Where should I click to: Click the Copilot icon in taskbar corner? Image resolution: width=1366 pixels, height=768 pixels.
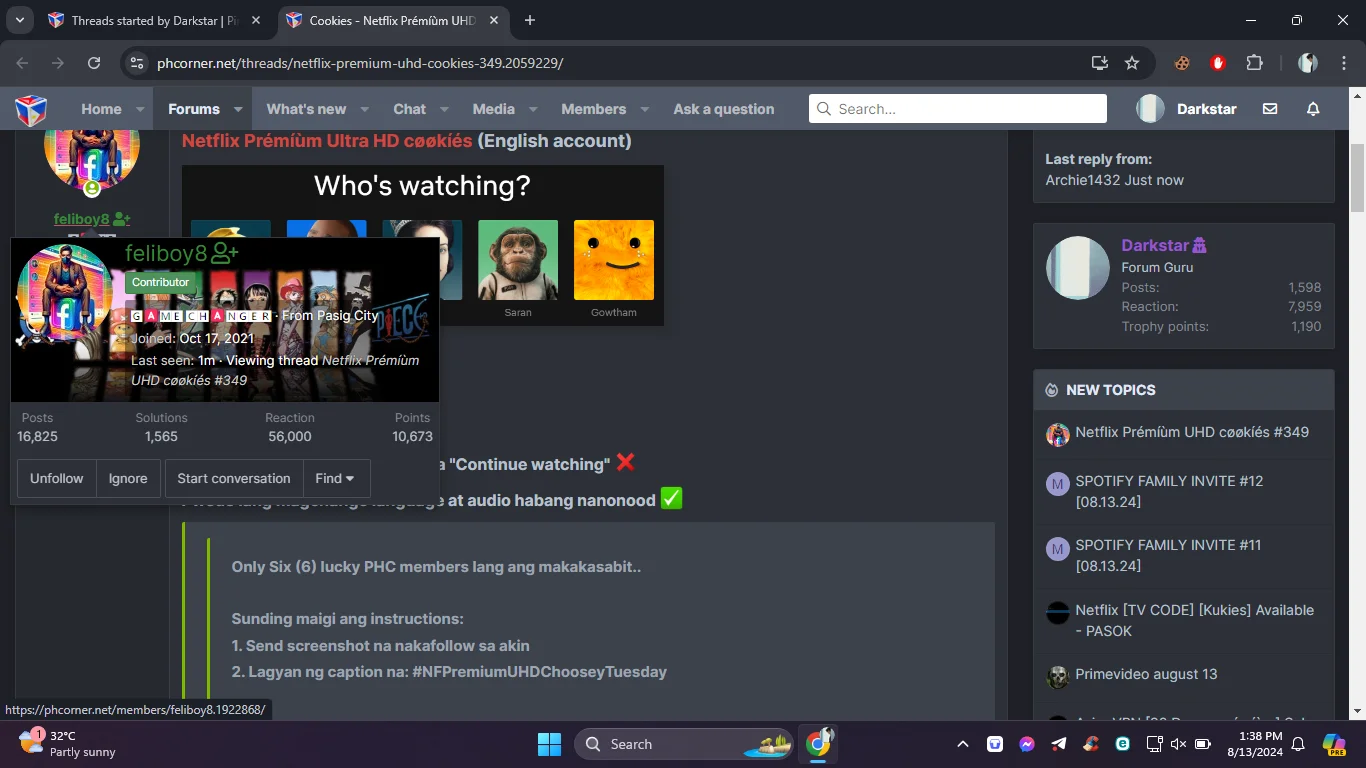coord(1334,744)
